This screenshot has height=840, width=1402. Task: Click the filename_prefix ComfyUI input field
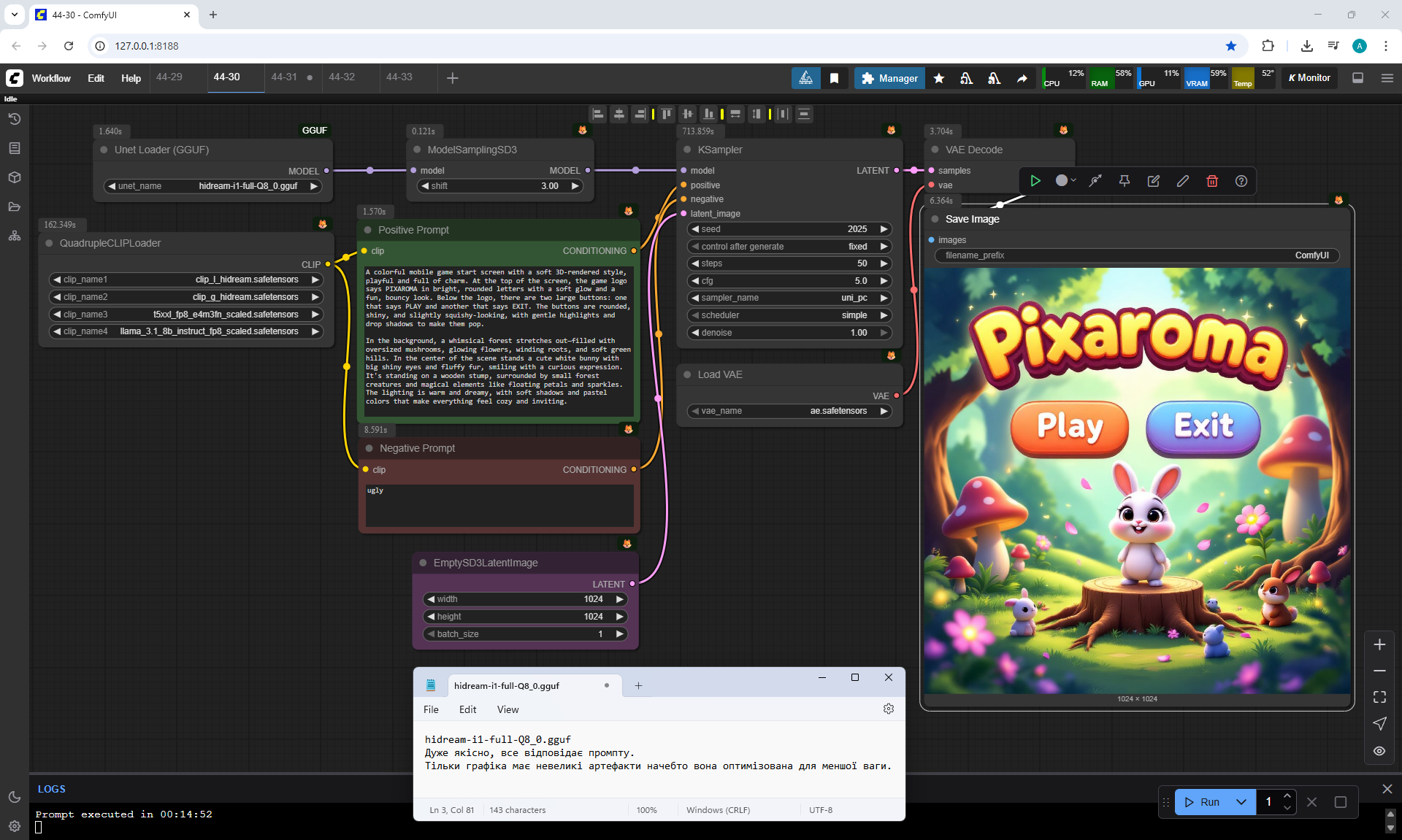click(1136, 255)
